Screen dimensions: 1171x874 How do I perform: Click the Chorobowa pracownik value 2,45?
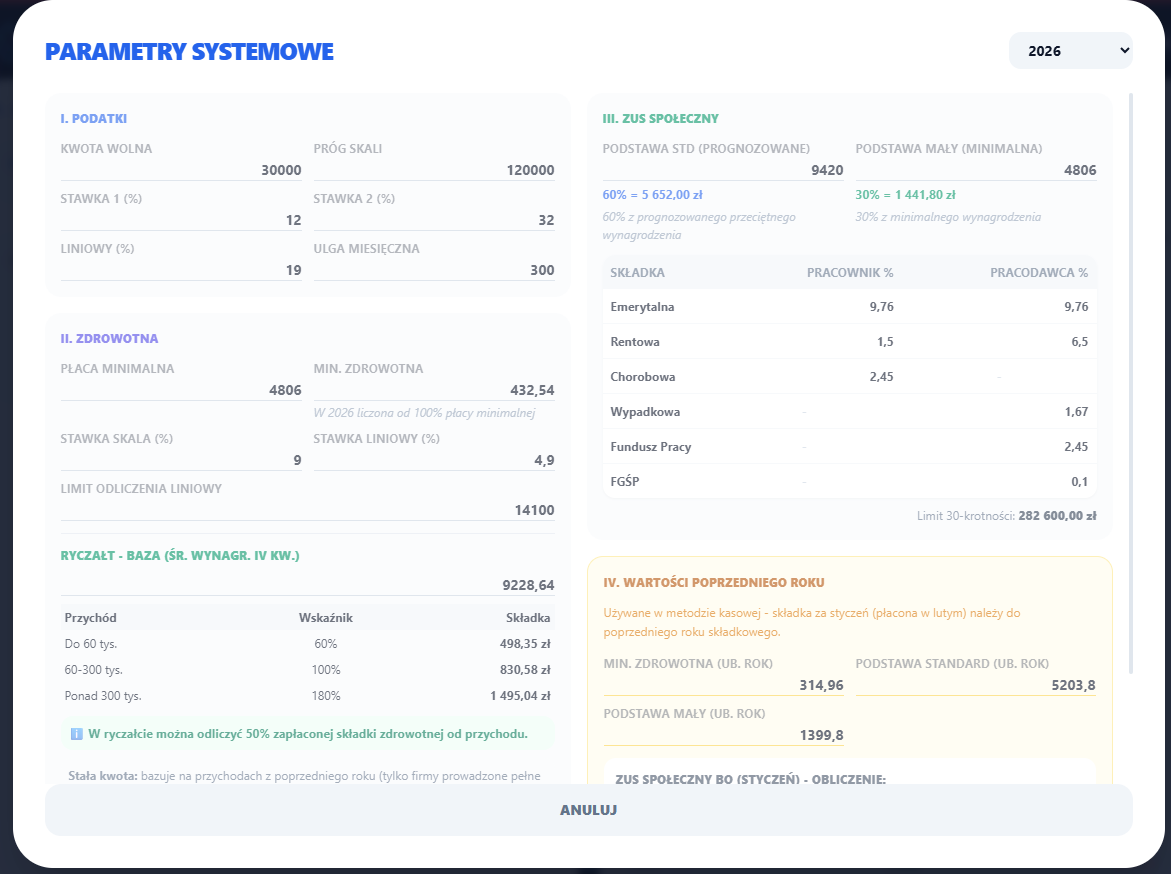point(881,376)
